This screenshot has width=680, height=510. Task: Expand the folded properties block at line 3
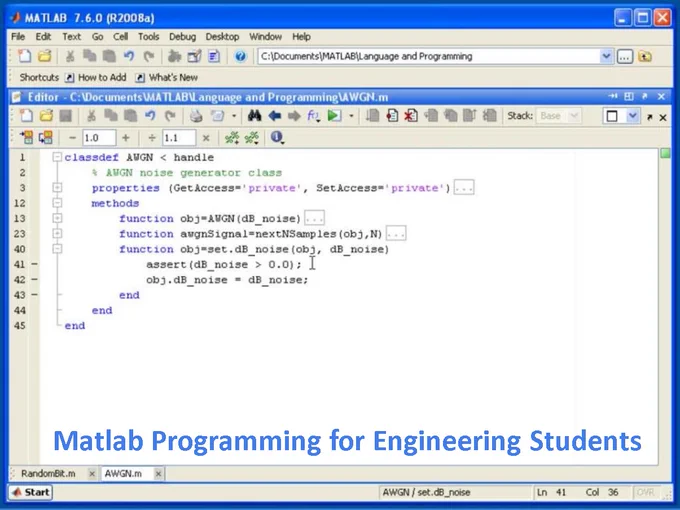[57, 187]
